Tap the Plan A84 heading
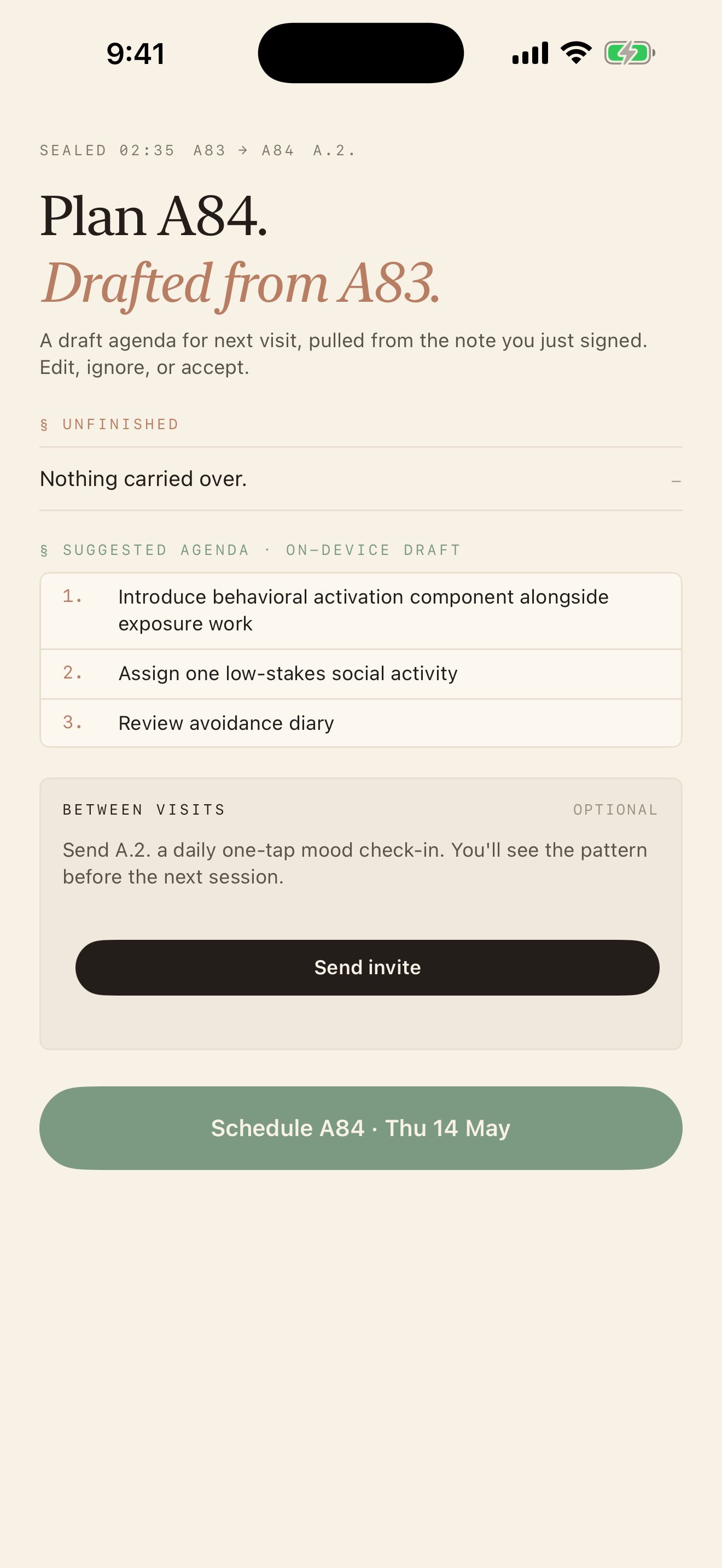The image size is (722, 1568). [153, 215]
